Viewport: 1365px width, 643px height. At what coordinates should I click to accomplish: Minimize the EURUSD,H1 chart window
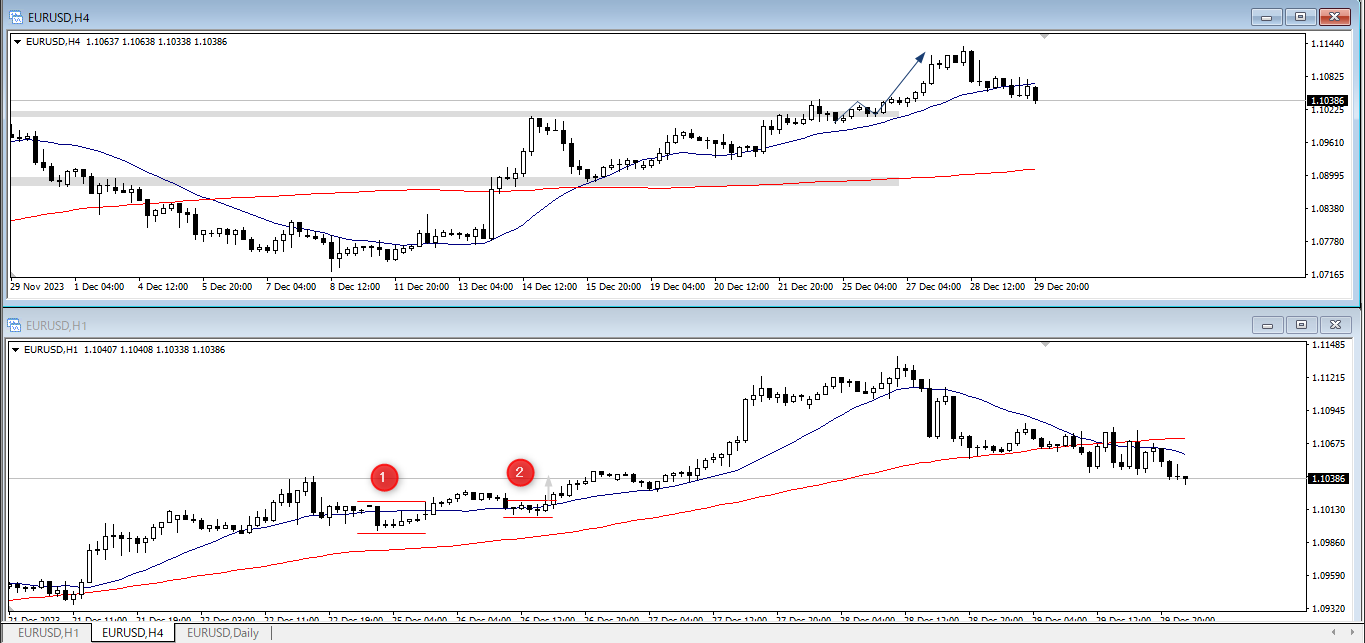[x=1268, y=325]
